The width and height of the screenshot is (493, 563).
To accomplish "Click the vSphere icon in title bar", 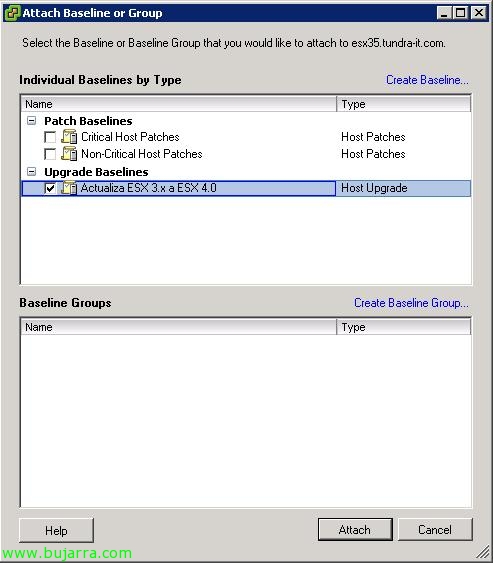I will pos(12,13).
